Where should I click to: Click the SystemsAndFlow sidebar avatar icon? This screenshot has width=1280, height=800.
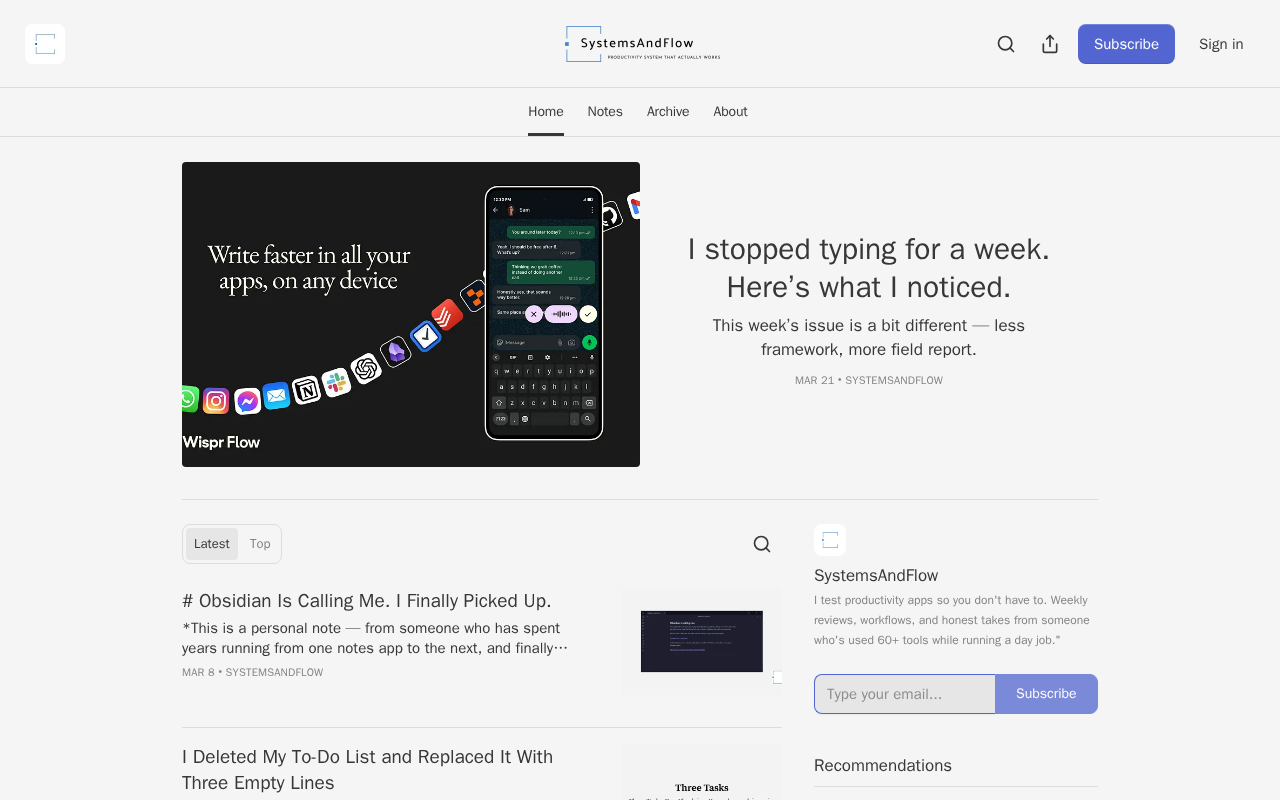tap(830, 540)
